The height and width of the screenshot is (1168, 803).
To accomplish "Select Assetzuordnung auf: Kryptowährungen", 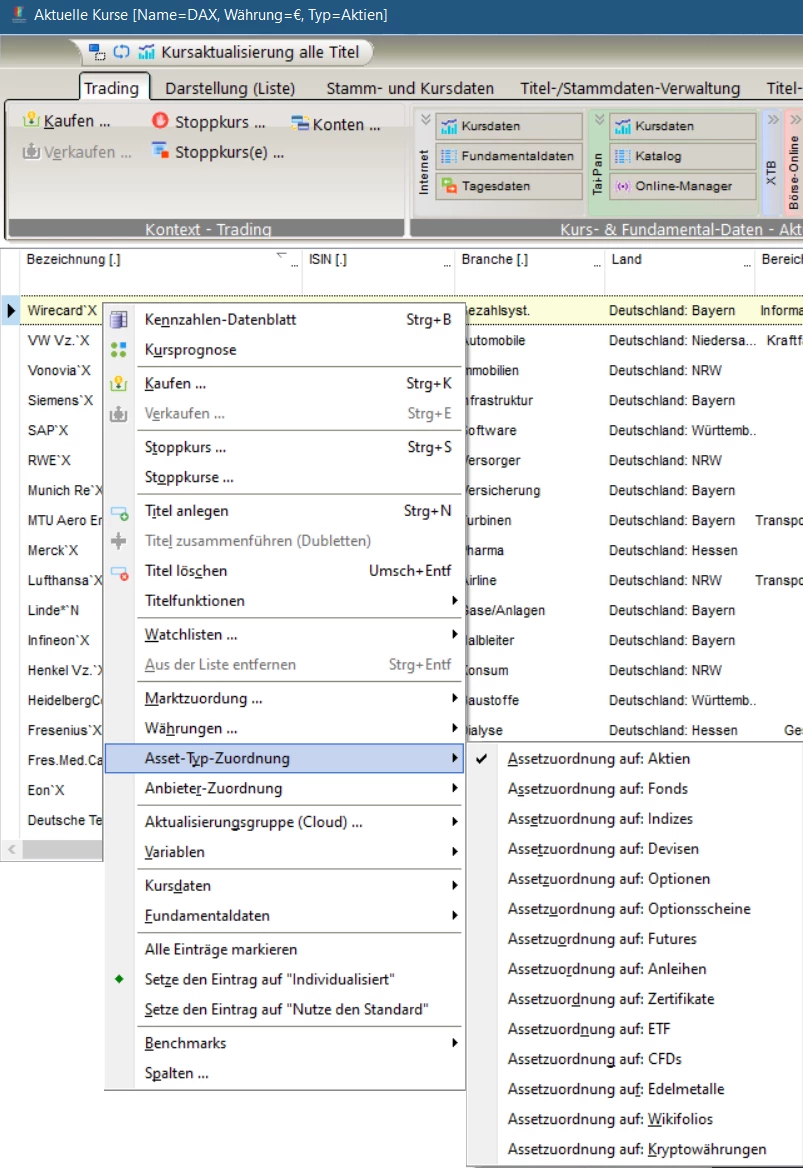I will 637,1149.
